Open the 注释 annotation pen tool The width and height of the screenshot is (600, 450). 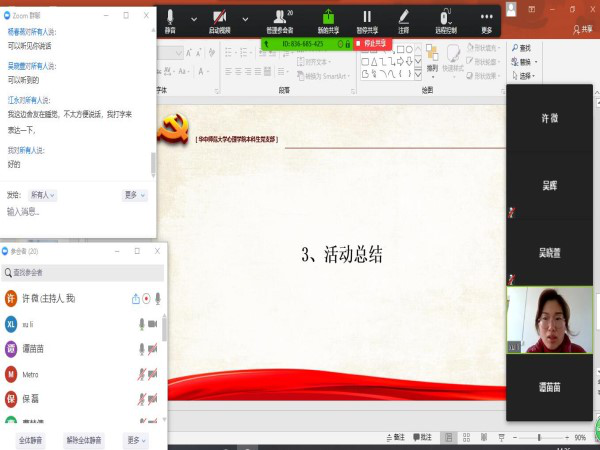(x=404, y=18)
